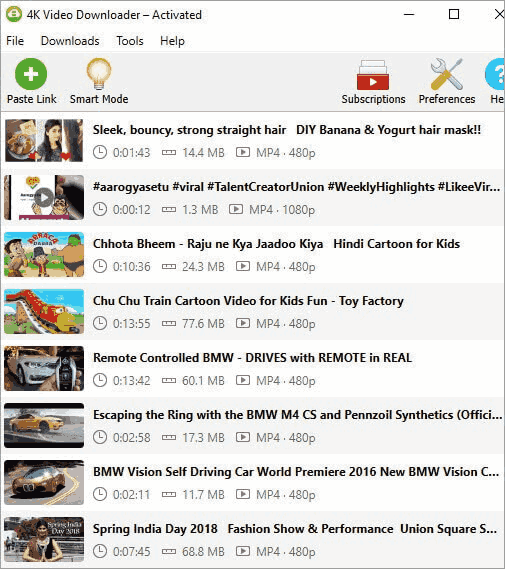Click the file size icon beside 77.6 MB

coord(169,324)
